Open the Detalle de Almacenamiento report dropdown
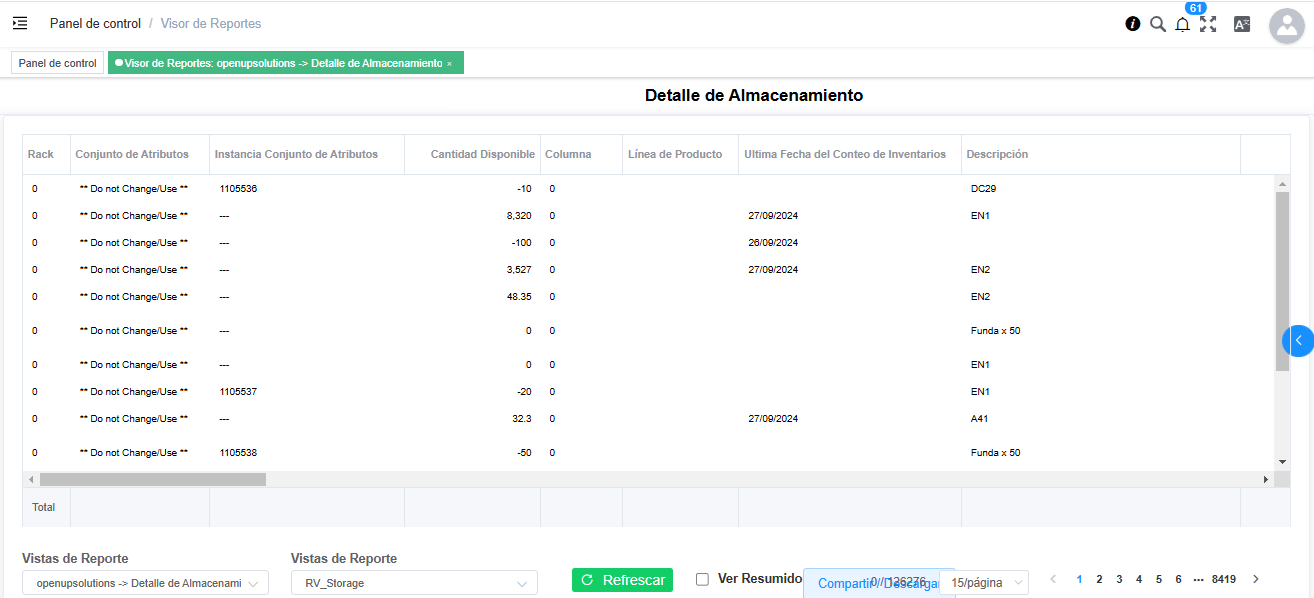The height and width of the screenshot is (598, 1314). tap(145, 583)
